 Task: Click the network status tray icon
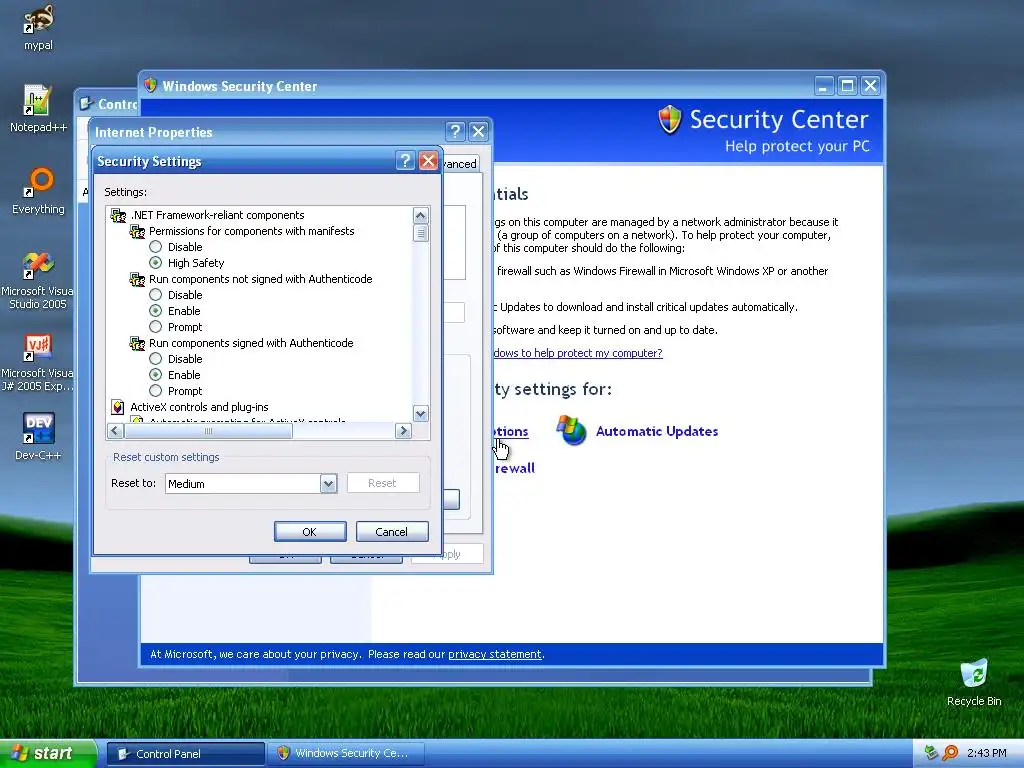932,753
